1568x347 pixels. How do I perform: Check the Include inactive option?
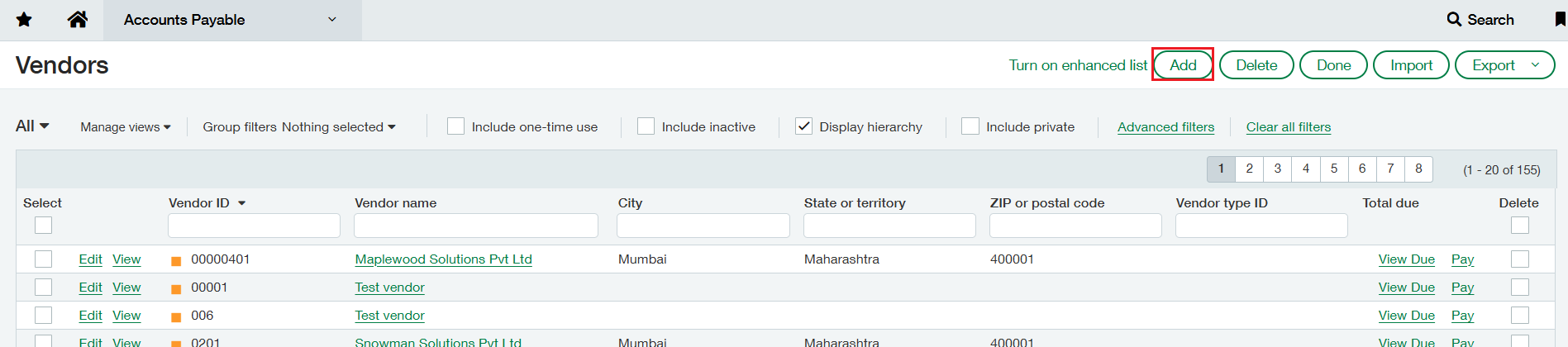click(646, 126)
